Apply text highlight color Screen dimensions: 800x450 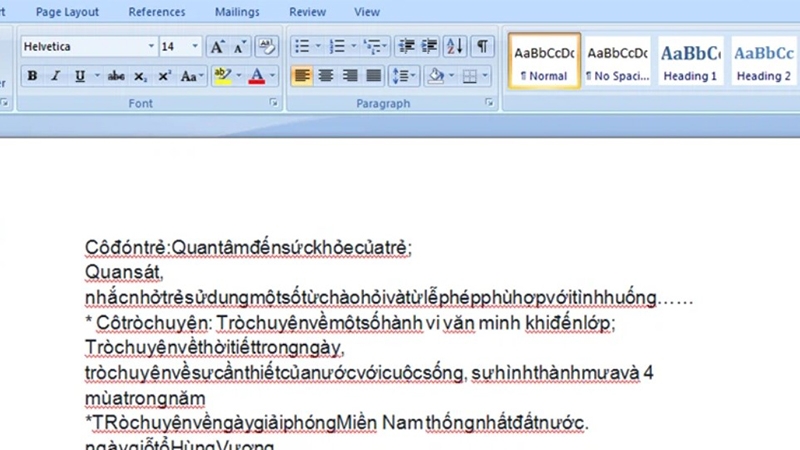coord(223,76)
